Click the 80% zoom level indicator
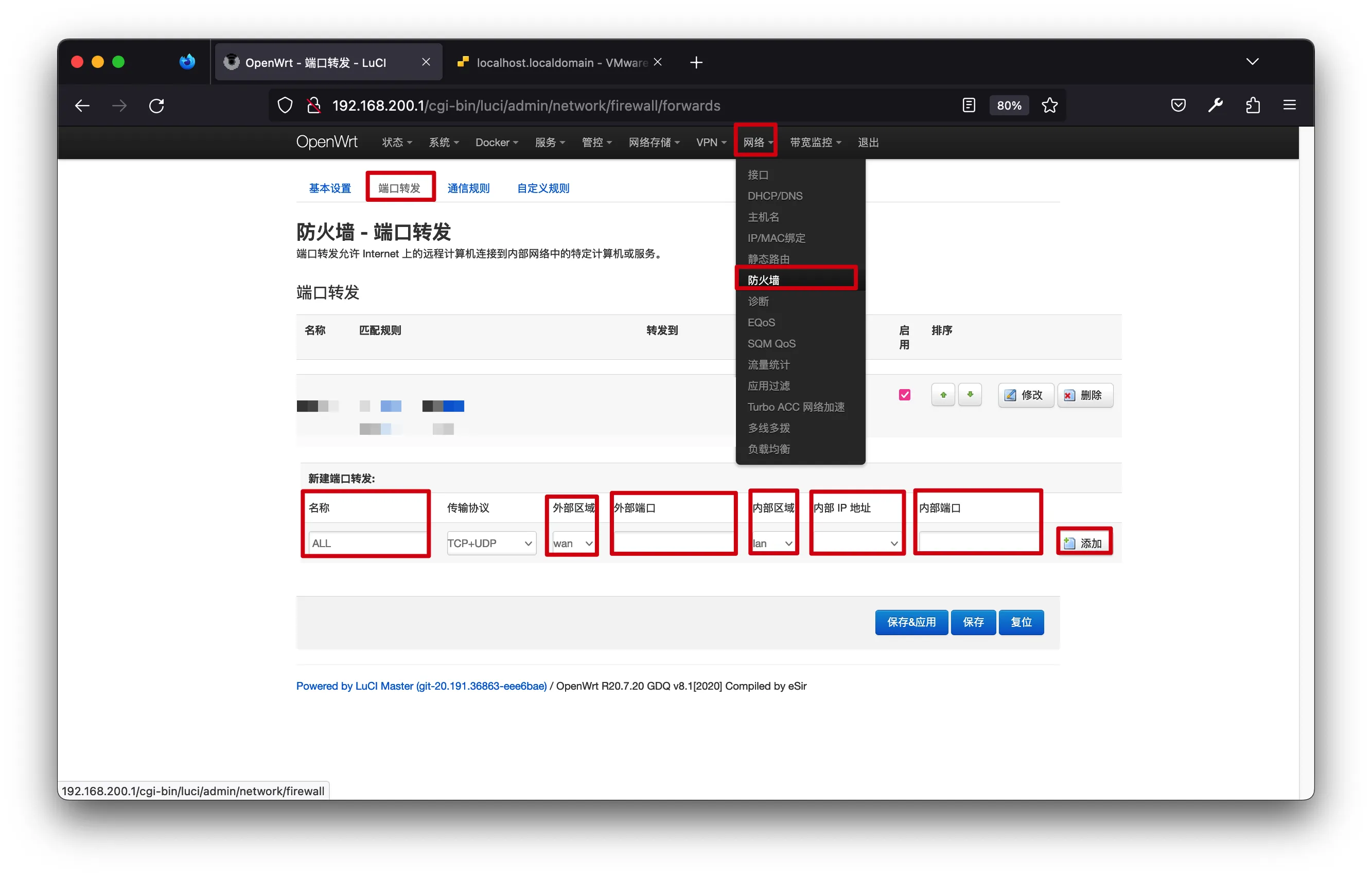Image resolution: width=1372 pixels, height=876 pixels. coord(1009,106)
